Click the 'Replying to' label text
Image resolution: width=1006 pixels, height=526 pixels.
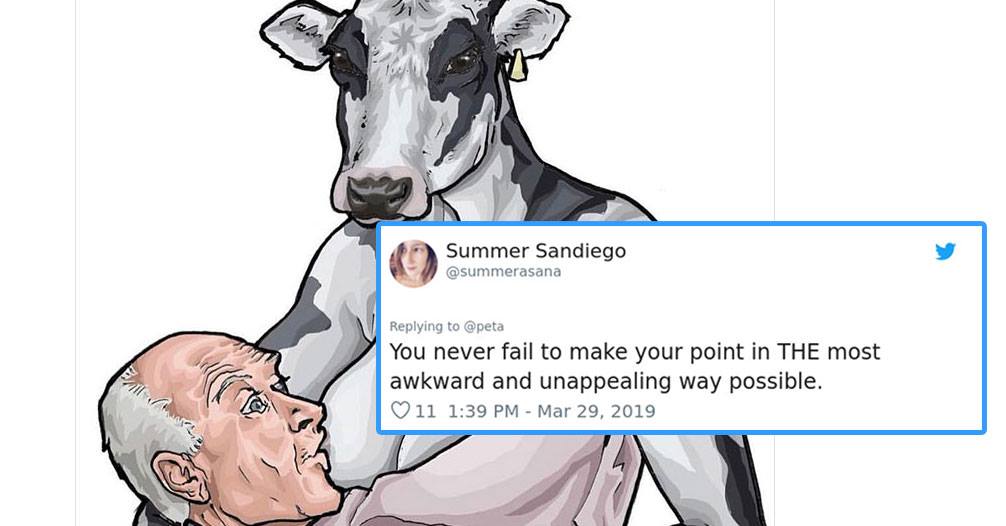pyautogui.click(x=424, y=327)
